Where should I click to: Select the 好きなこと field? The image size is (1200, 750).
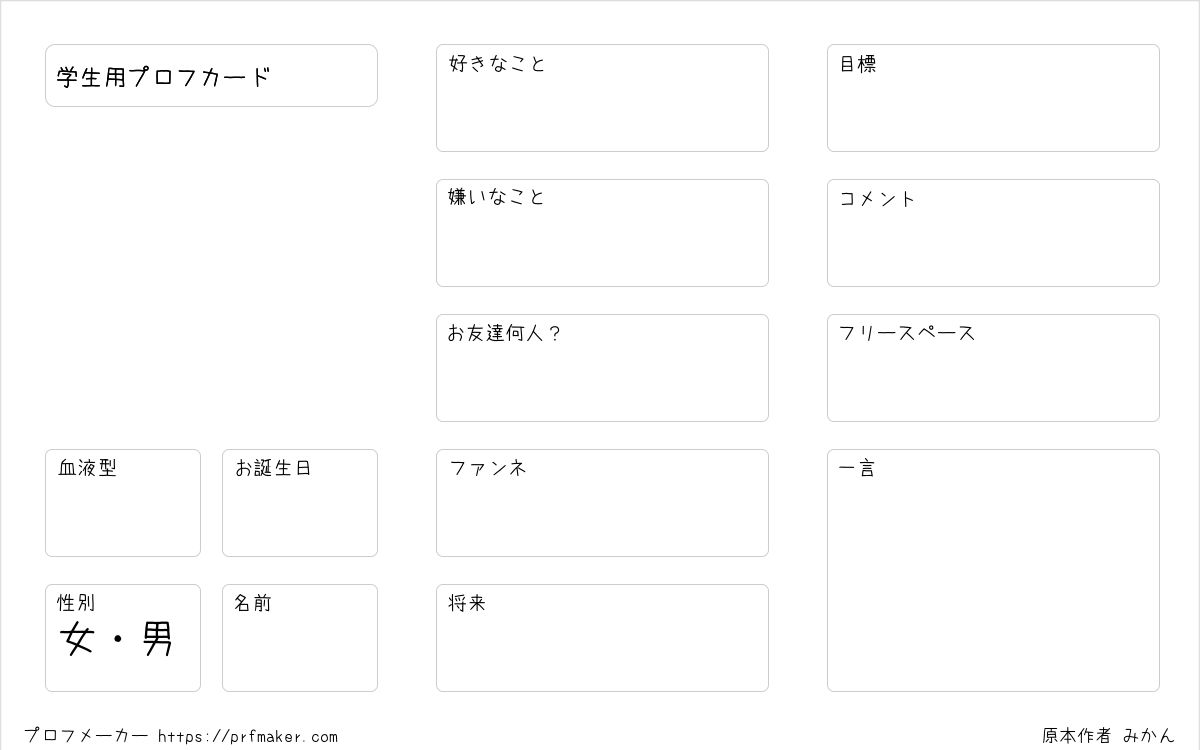click(602, 98)
